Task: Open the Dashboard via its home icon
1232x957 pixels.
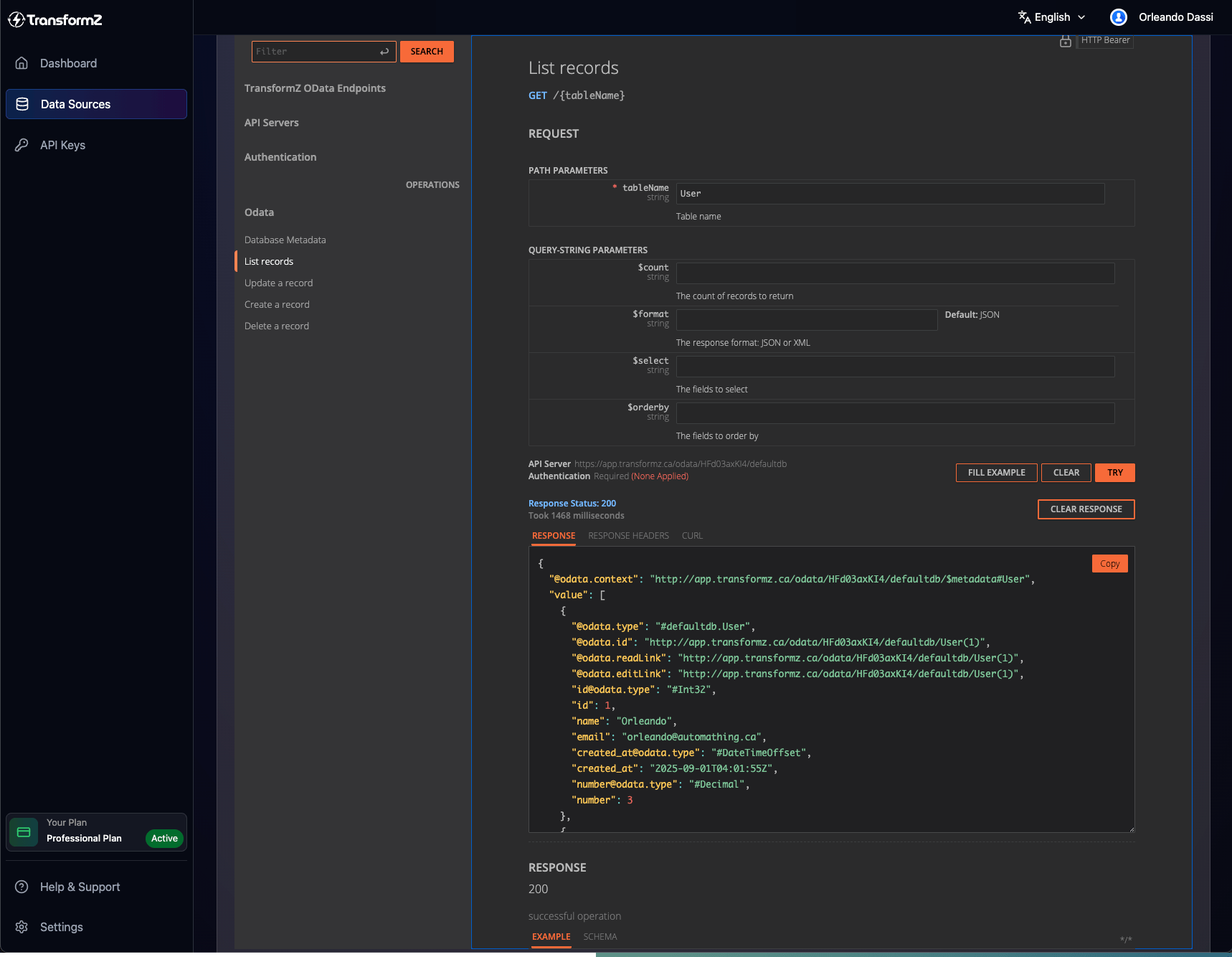Action: coord(22,63)
